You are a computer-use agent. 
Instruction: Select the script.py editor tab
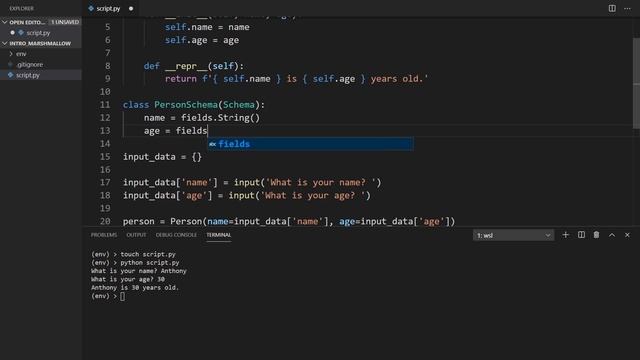click(108, 9)
